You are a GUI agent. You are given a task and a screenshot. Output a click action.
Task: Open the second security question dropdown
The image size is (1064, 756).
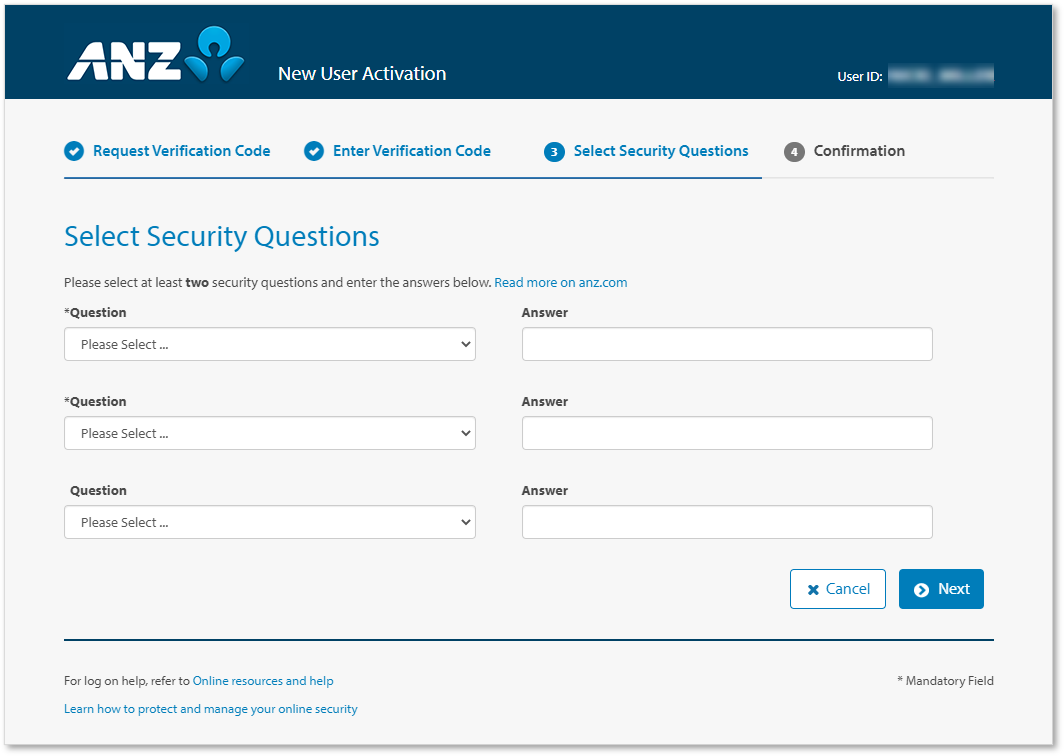(269, 432)
